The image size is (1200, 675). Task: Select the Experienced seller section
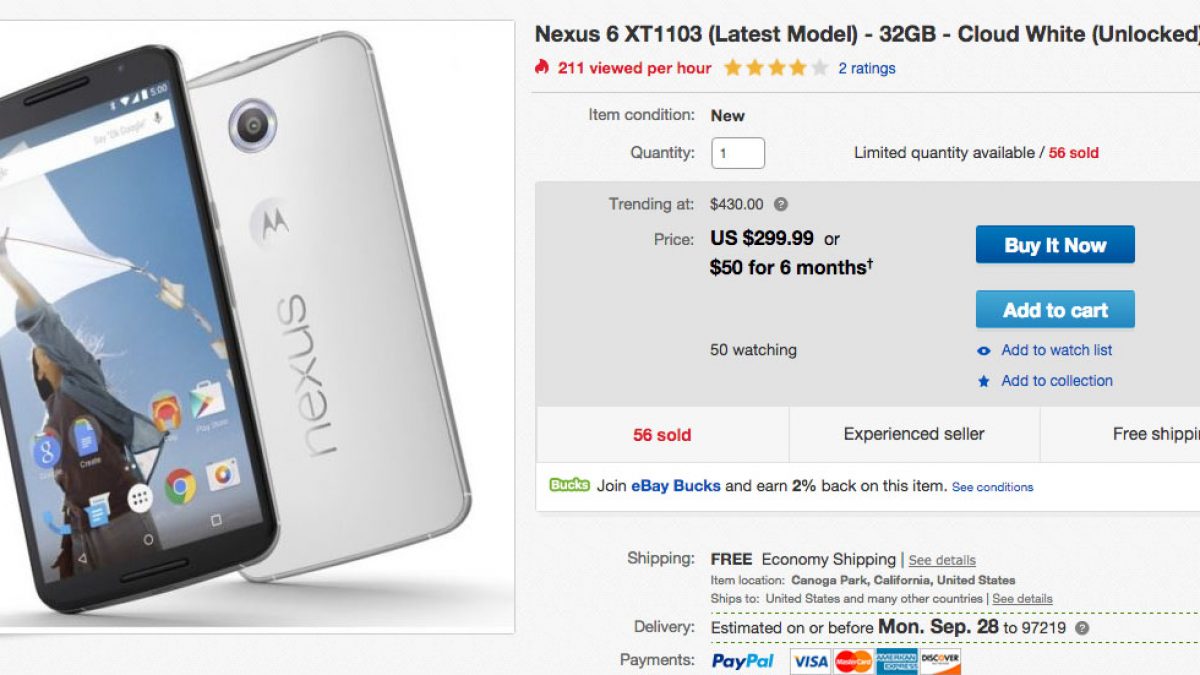[x=914, y=434]
